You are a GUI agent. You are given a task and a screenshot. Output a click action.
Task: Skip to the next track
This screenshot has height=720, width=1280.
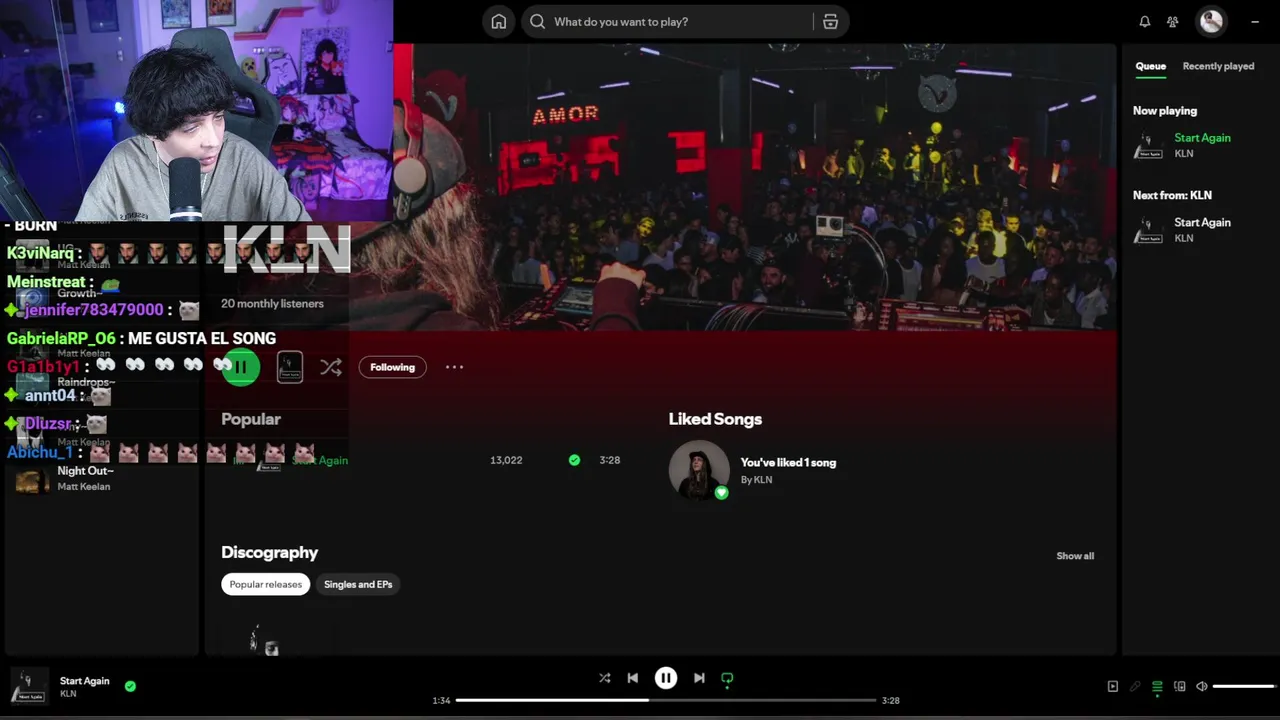699,678
